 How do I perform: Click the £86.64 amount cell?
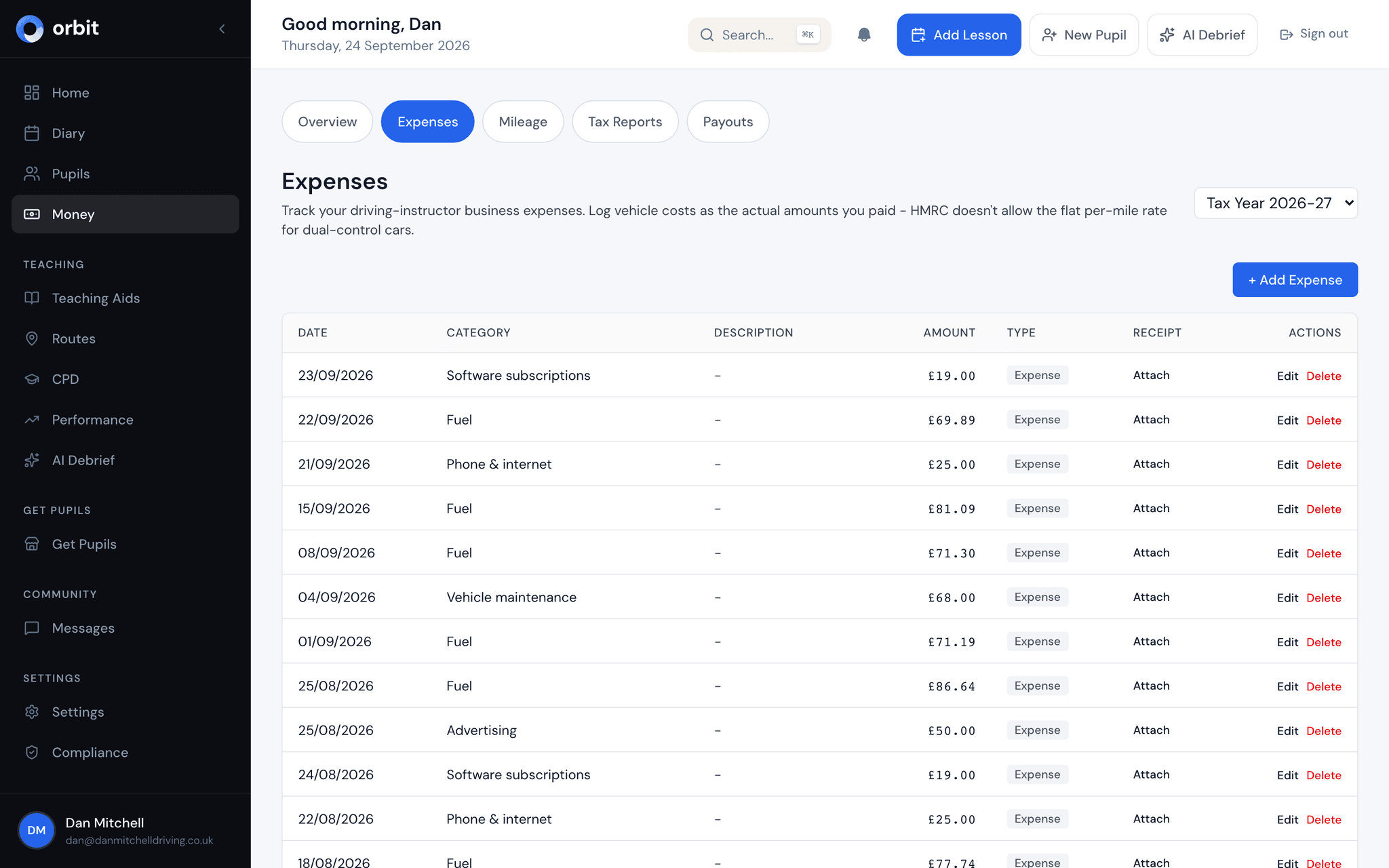pyautogui.click(x=951, y=686)
